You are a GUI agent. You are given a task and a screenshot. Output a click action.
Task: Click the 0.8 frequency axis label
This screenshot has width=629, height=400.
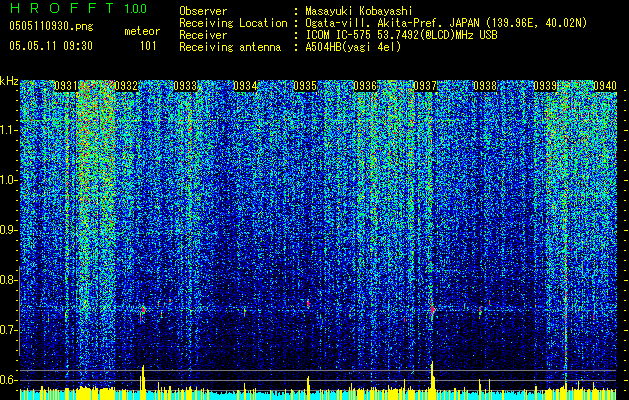click(x=9, y=280)
